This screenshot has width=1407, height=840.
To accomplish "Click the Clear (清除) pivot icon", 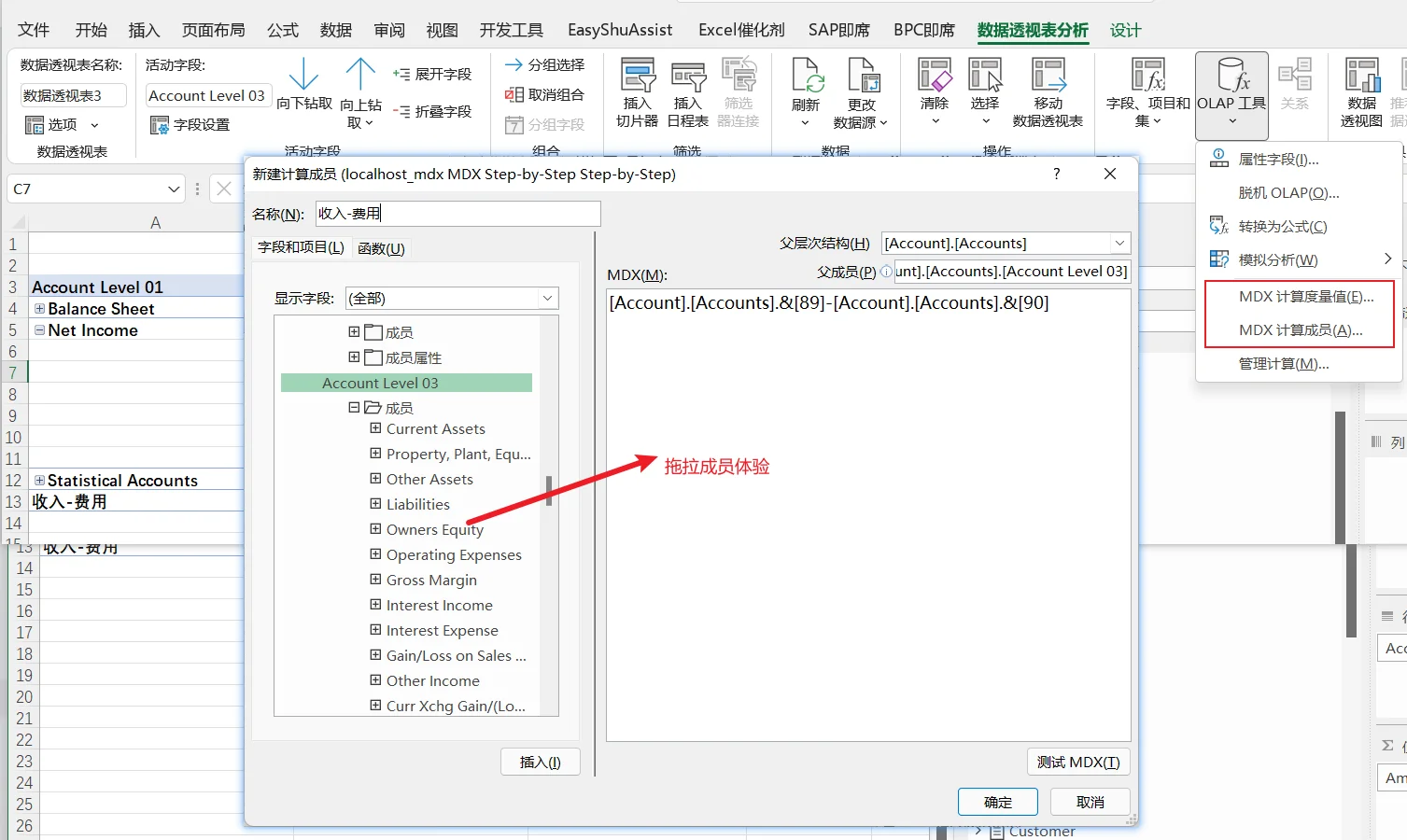I will [x=934, y=75].
